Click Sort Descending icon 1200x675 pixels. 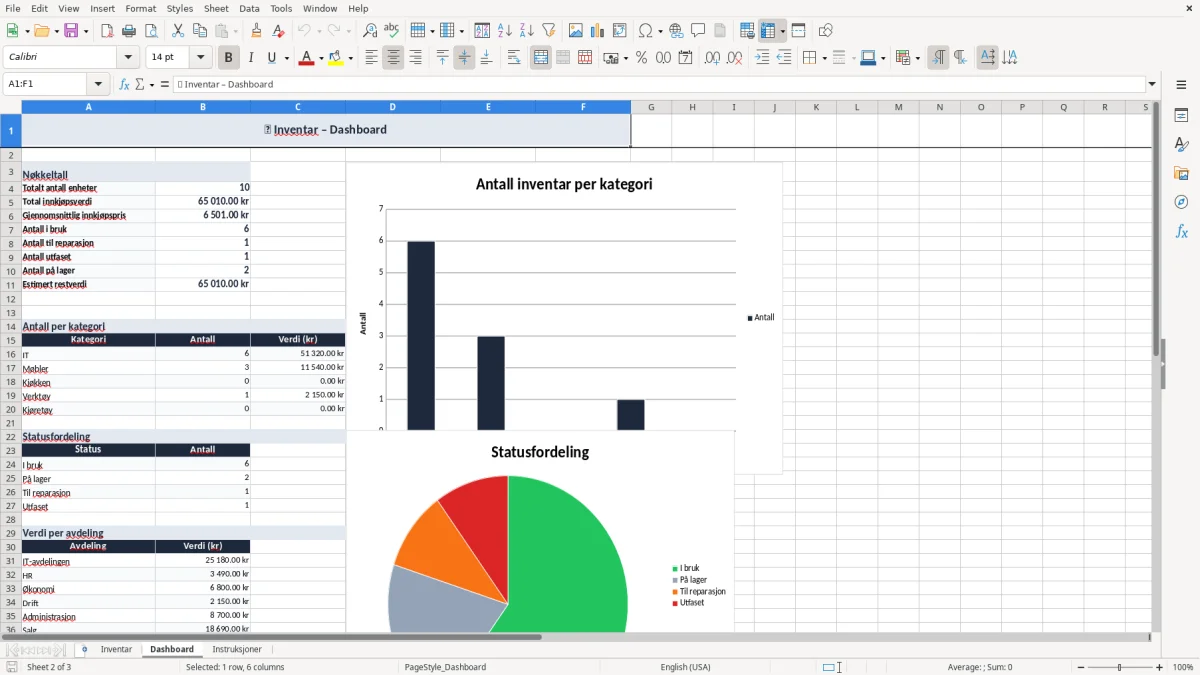pyautogui.click(x=527, y=31)
